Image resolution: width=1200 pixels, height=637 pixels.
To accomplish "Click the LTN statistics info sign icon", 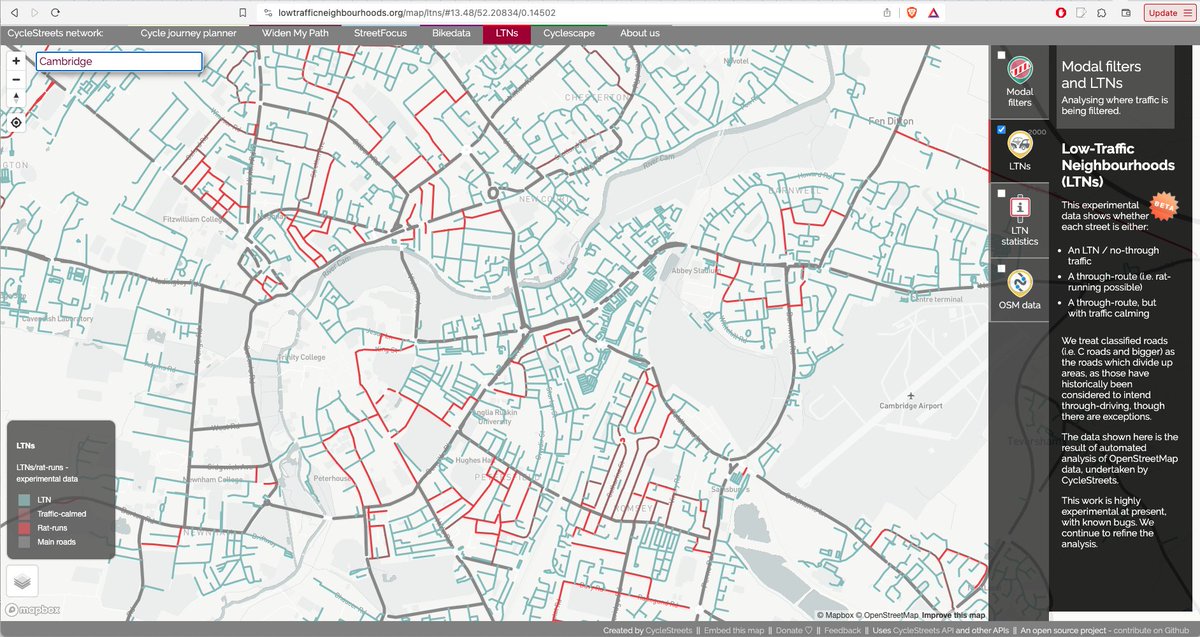I will [x=1020, y=208].
